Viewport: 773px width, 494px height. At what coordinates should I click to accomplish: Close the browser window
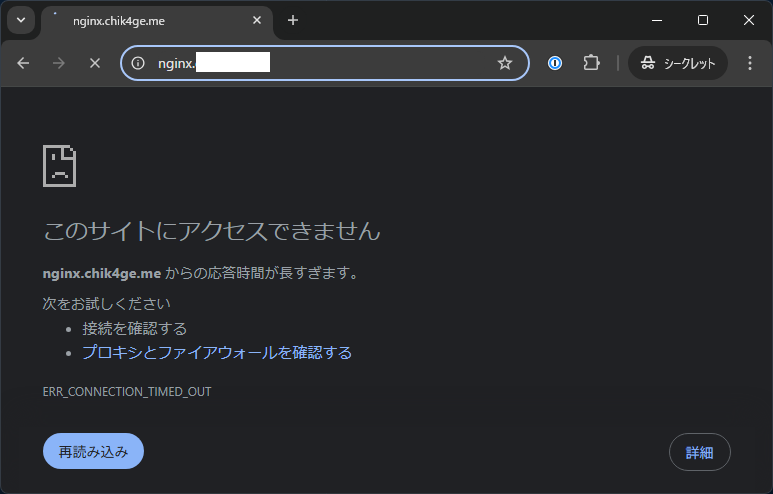tap(749, 20)
